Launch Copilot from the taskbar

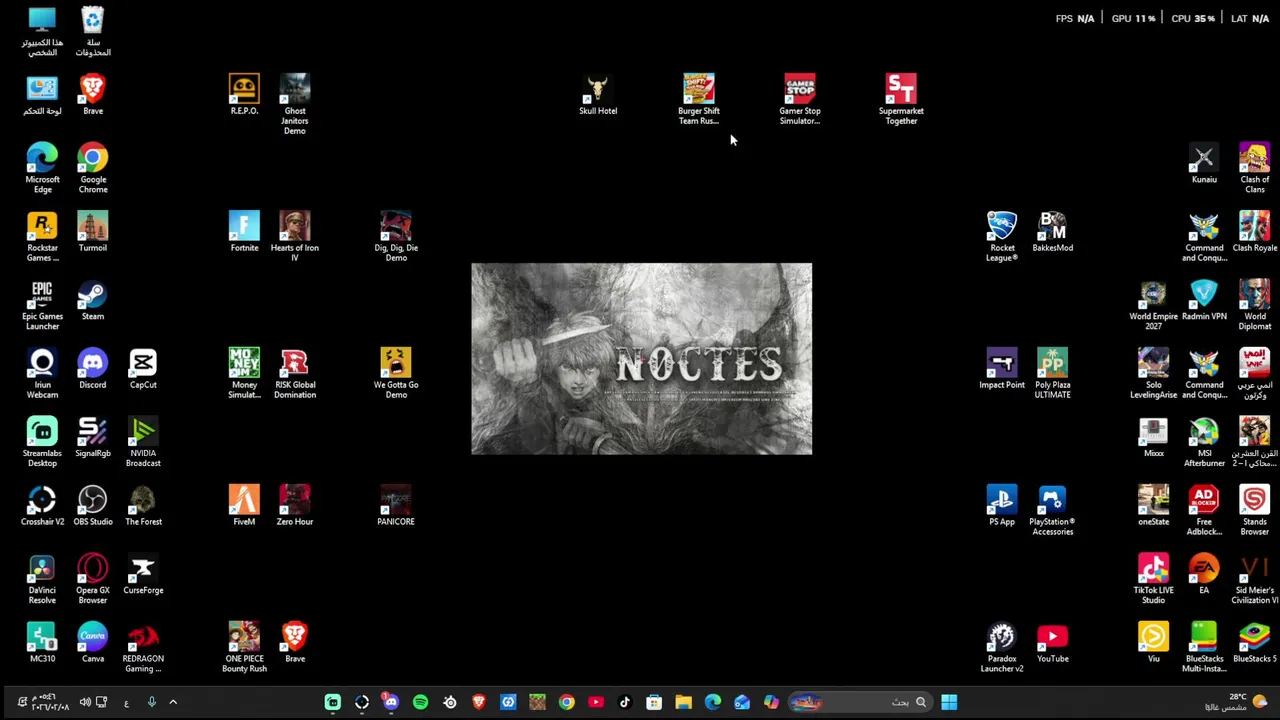coord(771,702)
